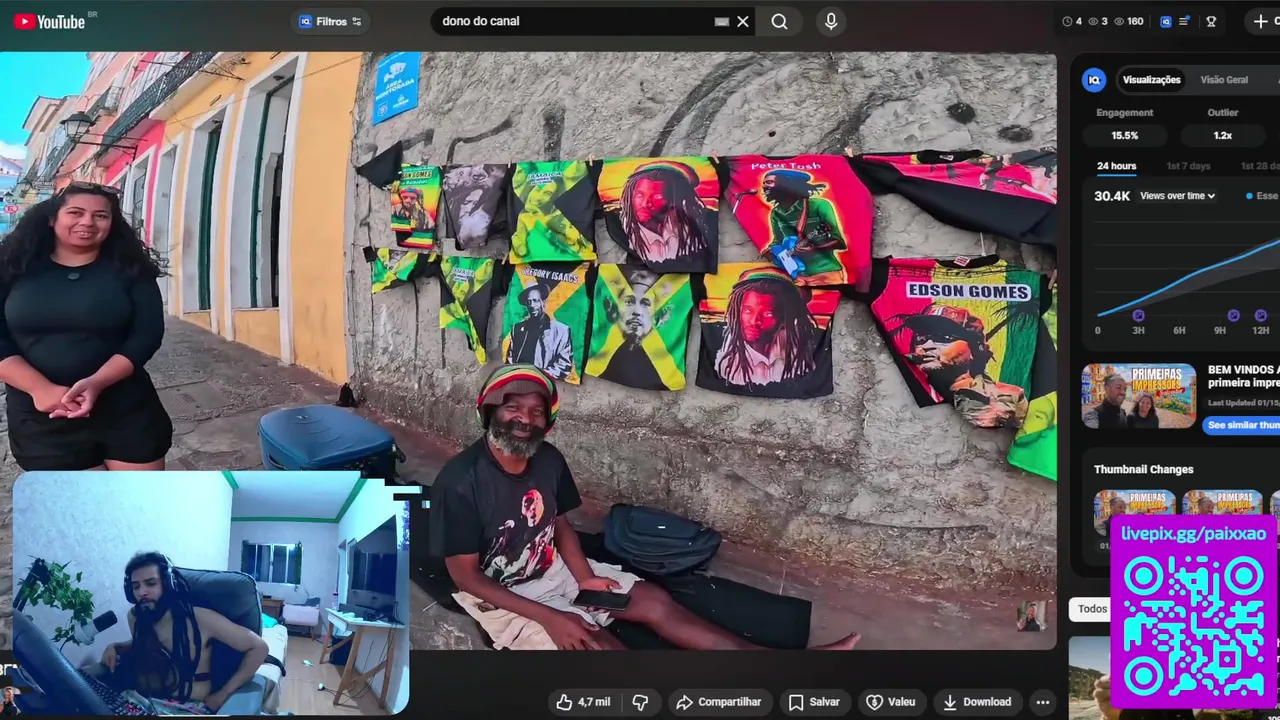
Task: Open the YouTube home logo
Action: point(49,21)
